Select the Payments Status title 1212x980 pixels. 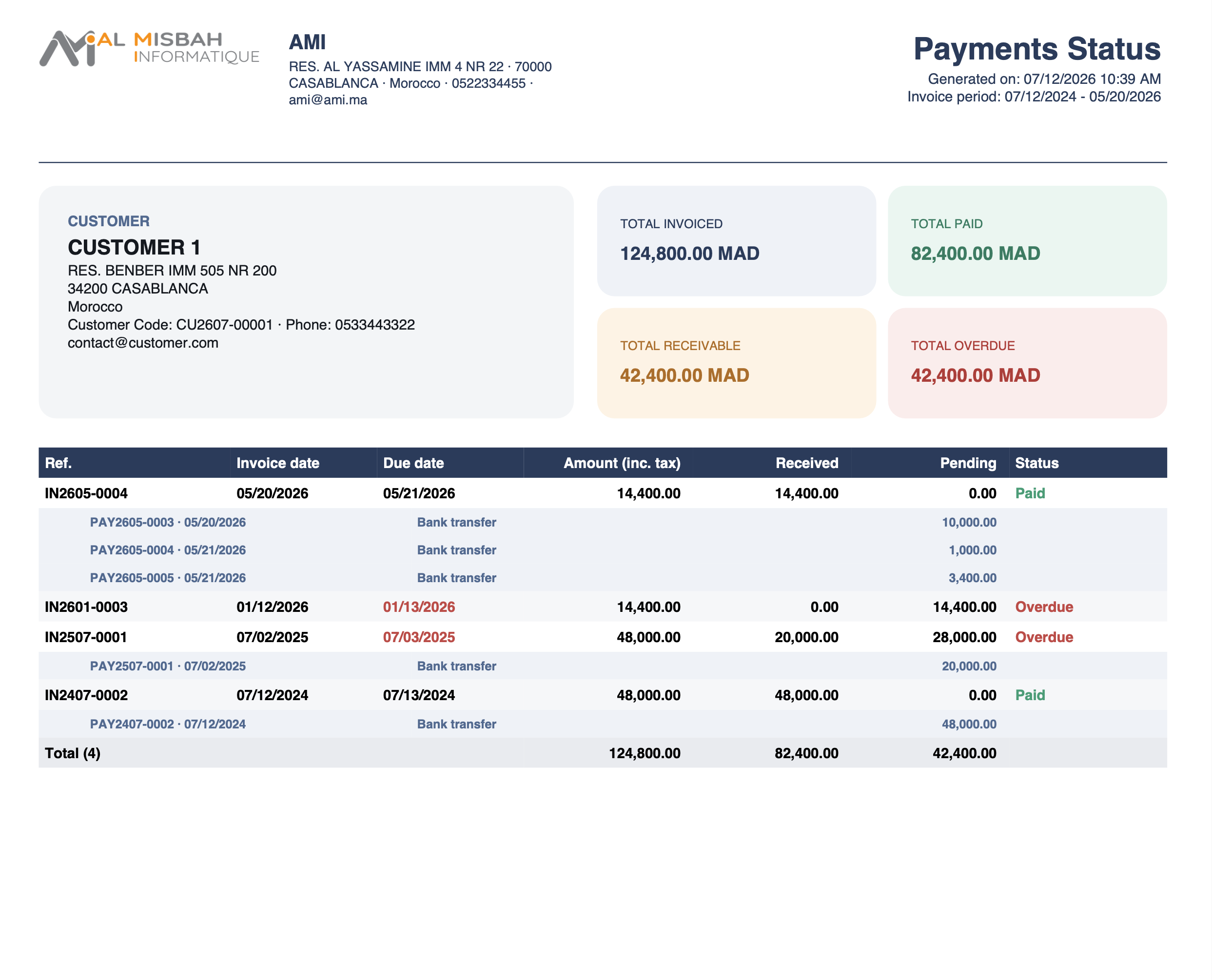point(1037,49)
